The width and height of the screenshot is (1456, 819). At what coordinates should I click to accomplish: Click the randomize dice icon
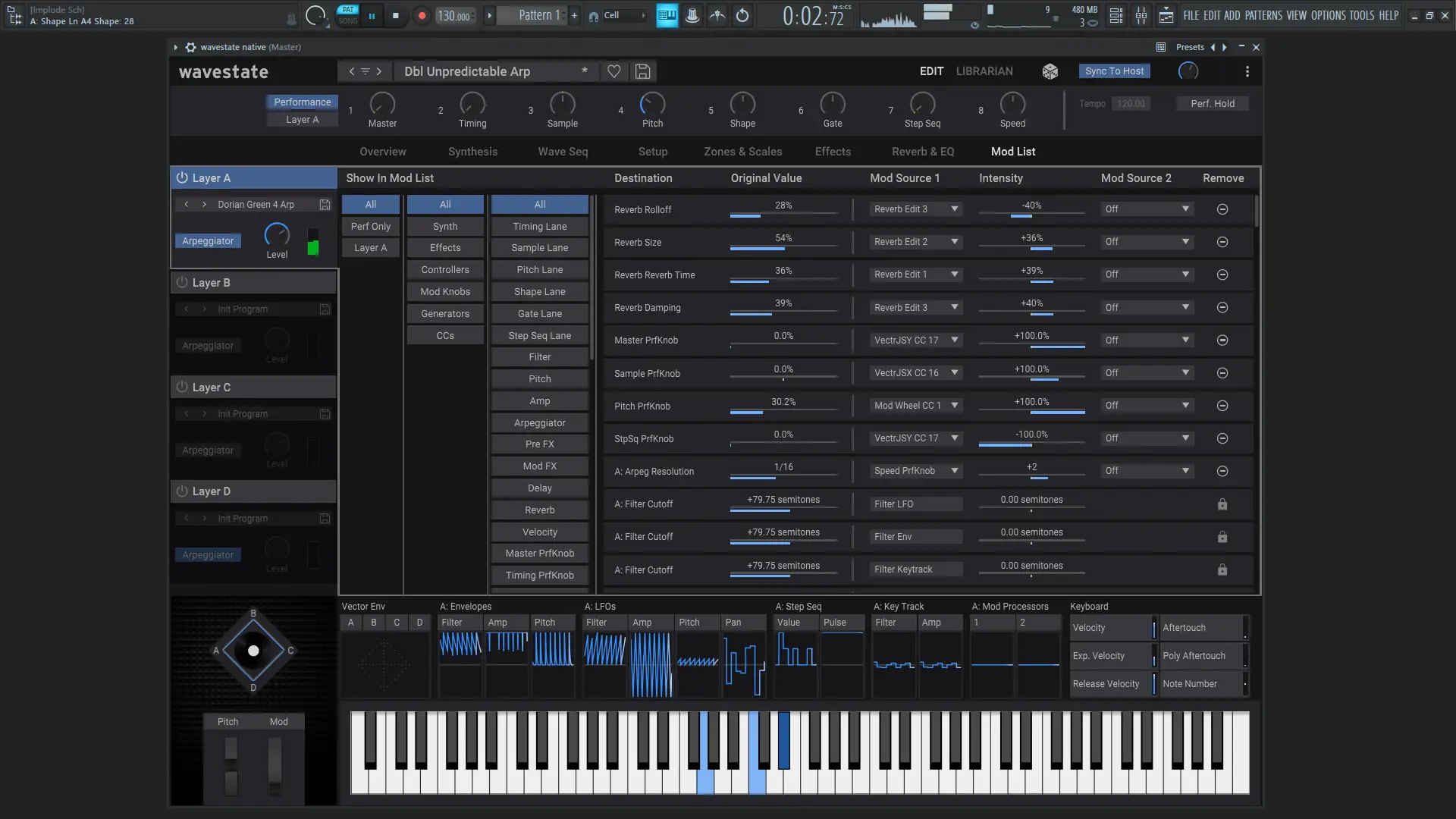(1050, 71)
